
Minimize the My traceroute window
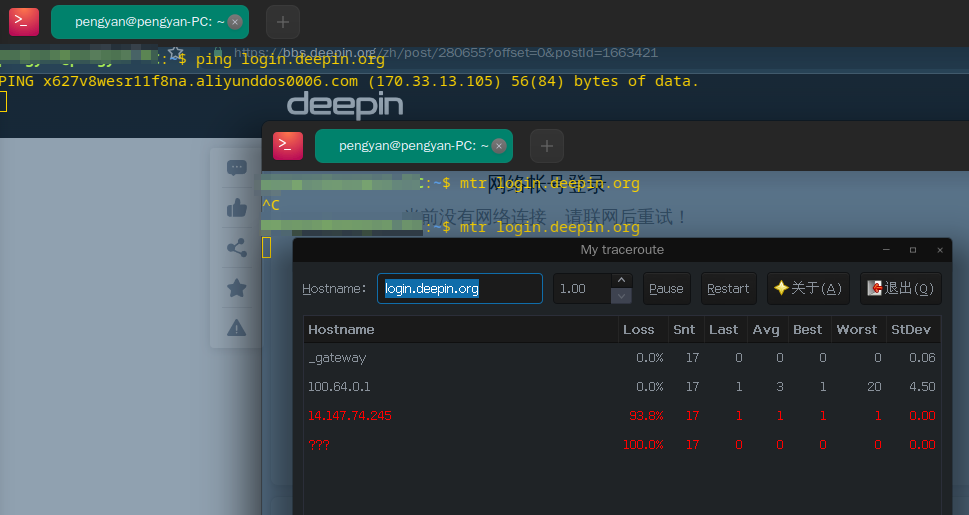click(886, 250)
